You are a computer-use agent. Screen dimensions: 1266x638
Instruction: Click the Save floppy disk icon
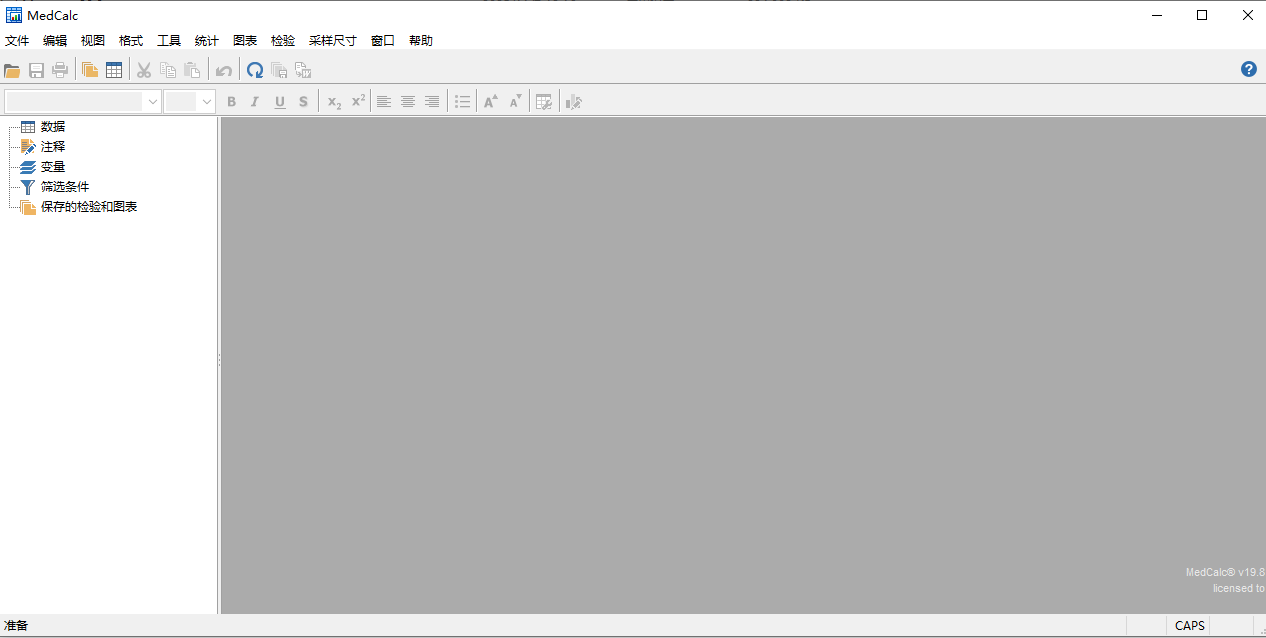[36, 70]
